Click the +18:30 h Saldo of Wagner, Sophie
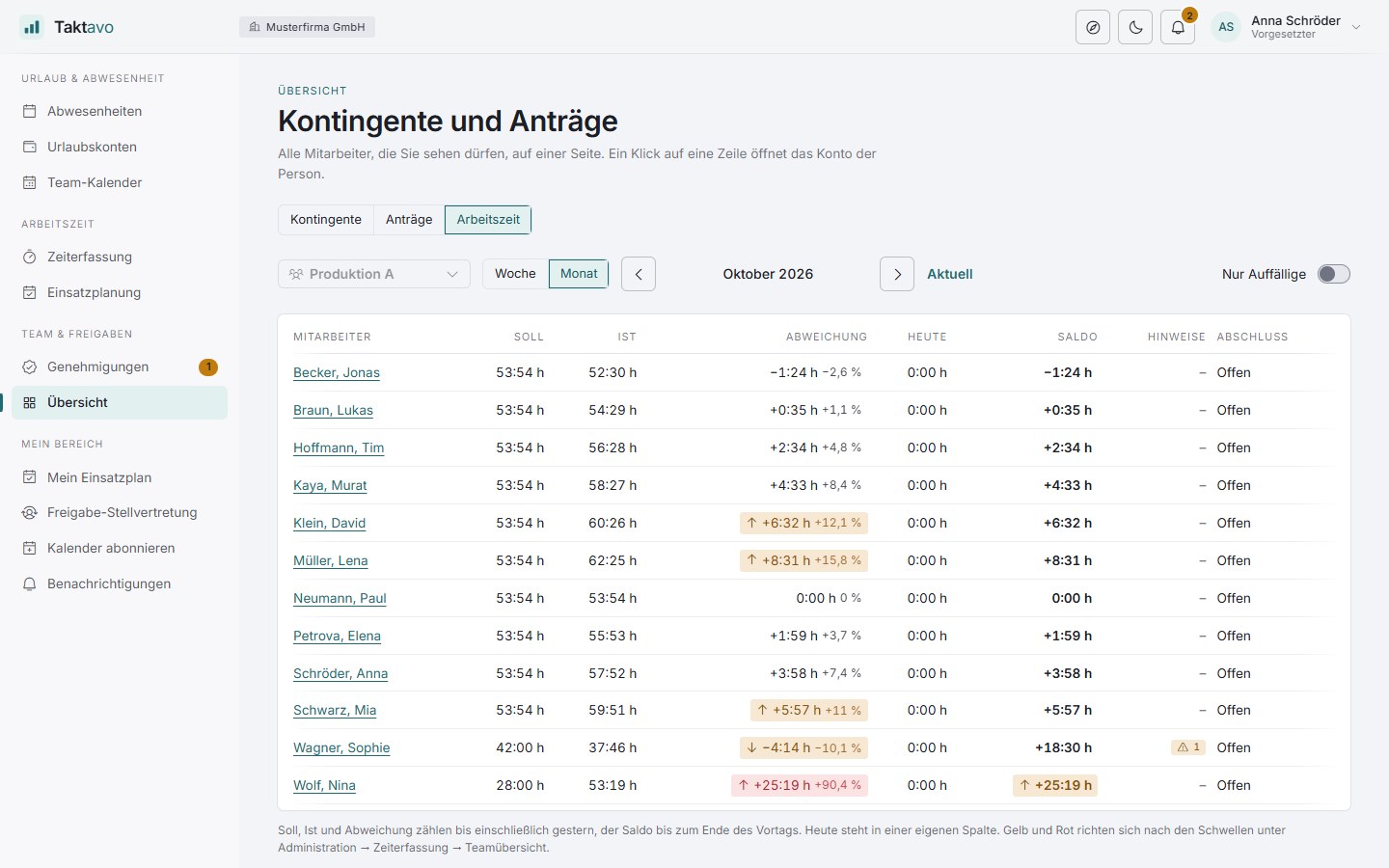 tap(1063, 747)
